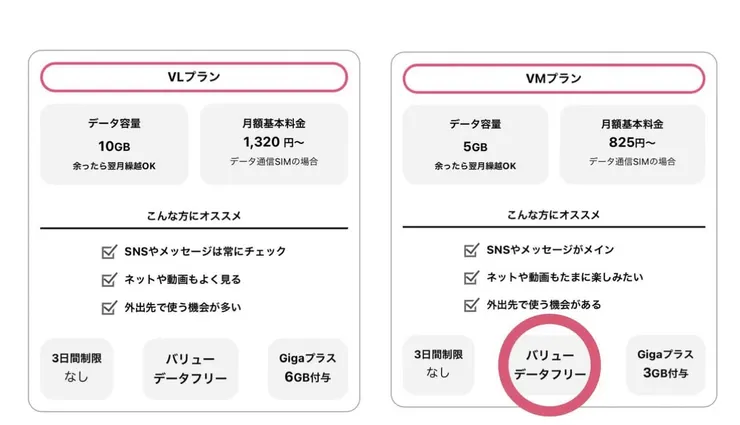740x425 pixels.
Task: Click the VM plan 5GB data capacity box
Action: [476, 145]
